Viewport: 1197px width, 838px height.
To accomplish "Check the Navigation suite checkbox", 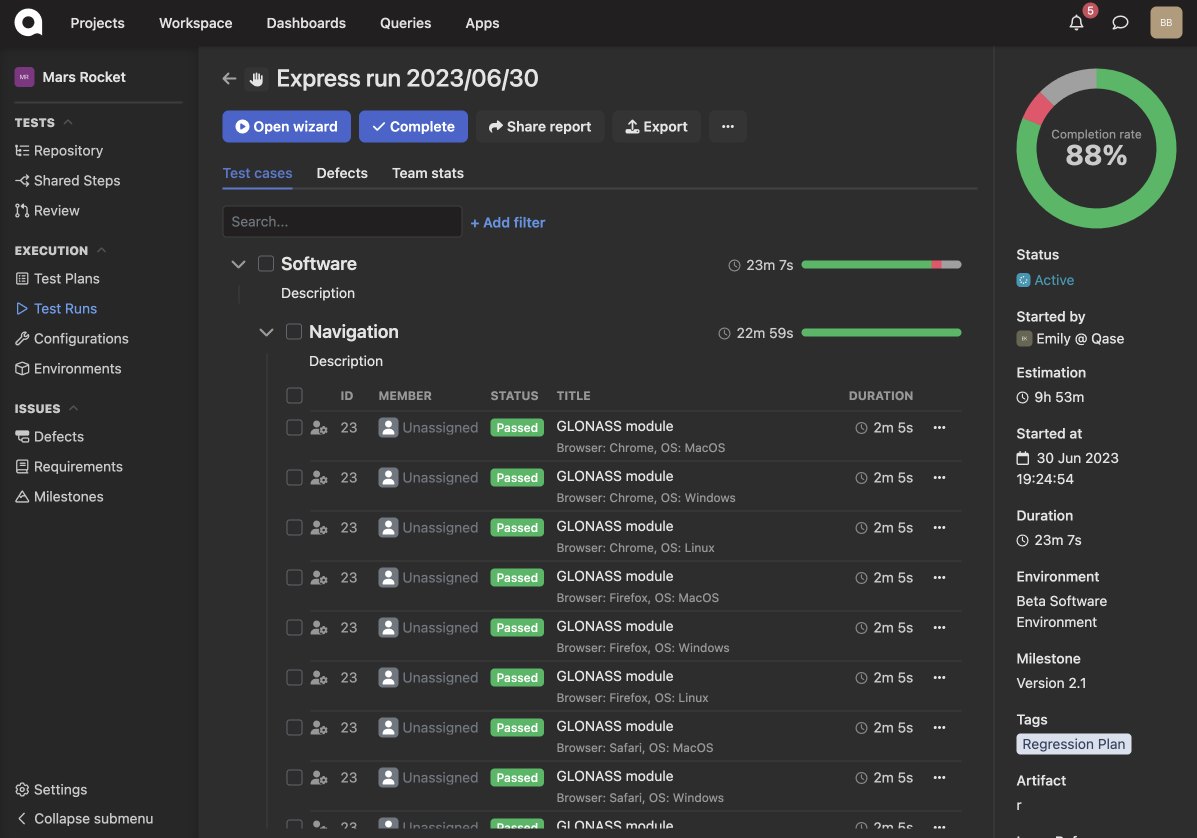I will tap(294, 332).
